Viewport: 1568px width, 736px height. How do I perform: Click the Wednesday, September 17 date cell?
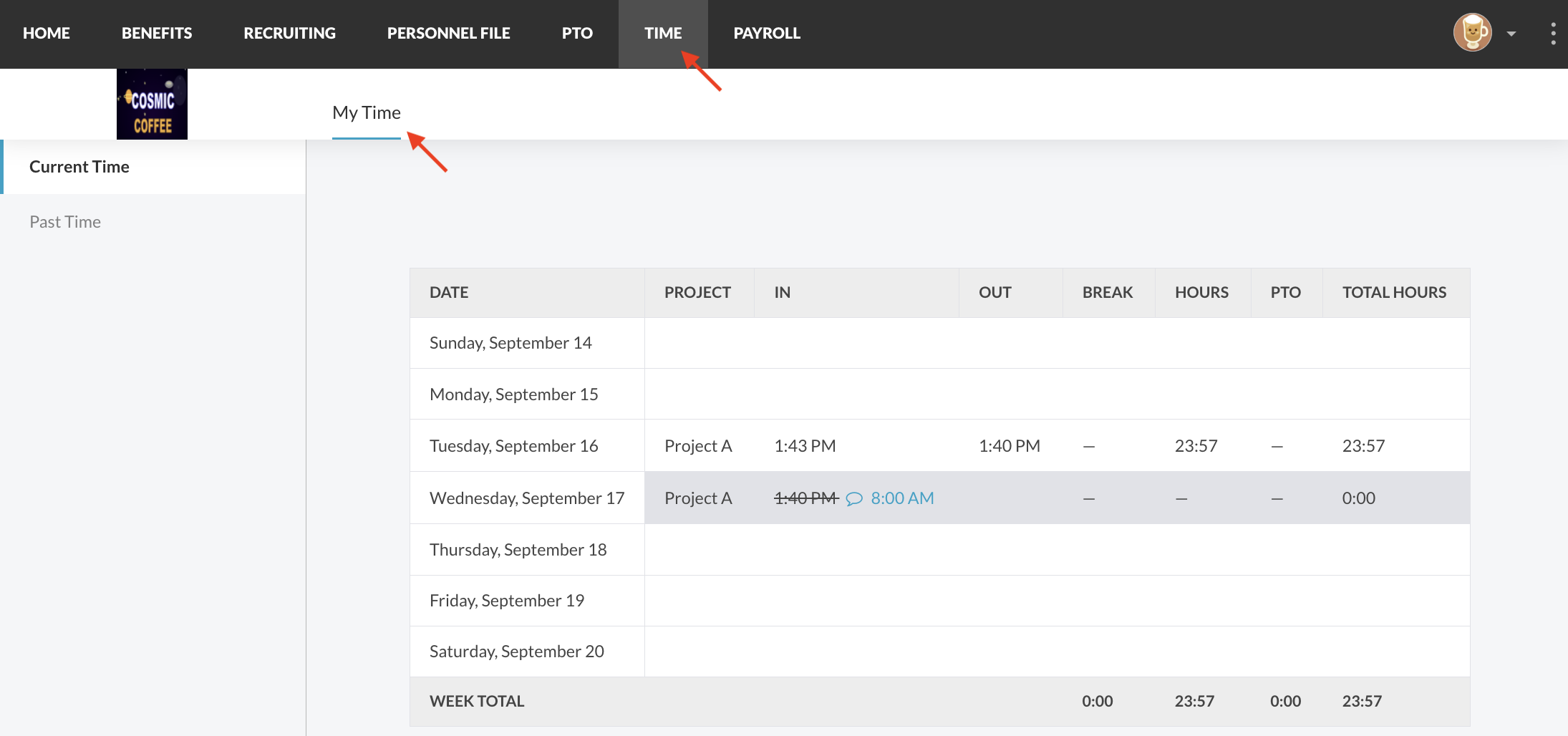(527, 498)
